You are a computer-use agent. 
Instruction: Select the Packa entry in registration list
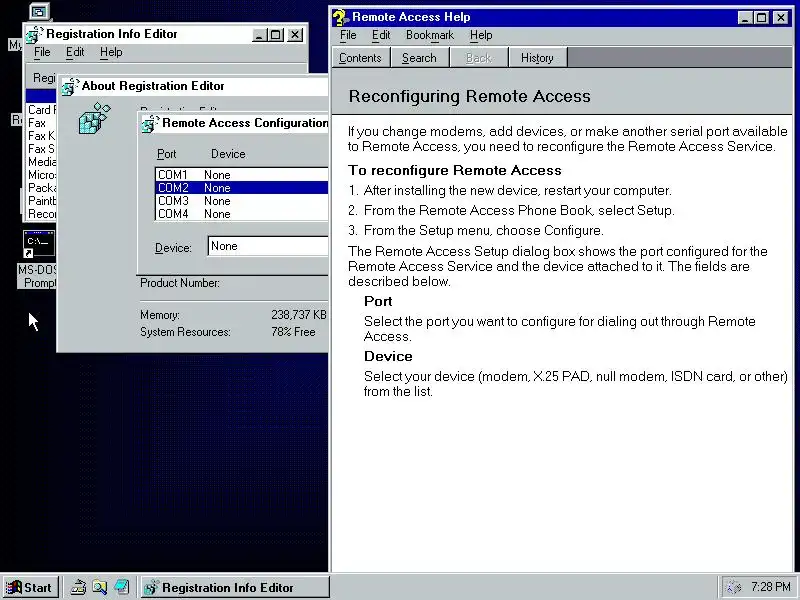(41, 188)
